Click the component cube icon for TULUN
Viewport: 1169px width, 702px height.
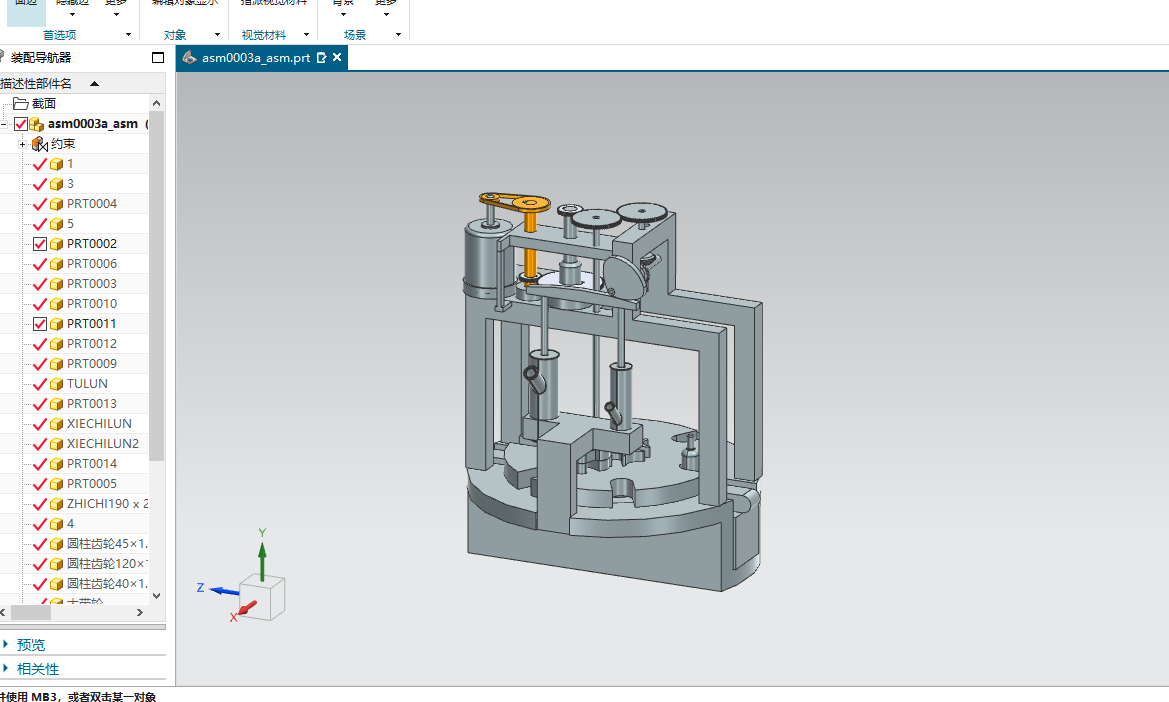click(57, 384)
